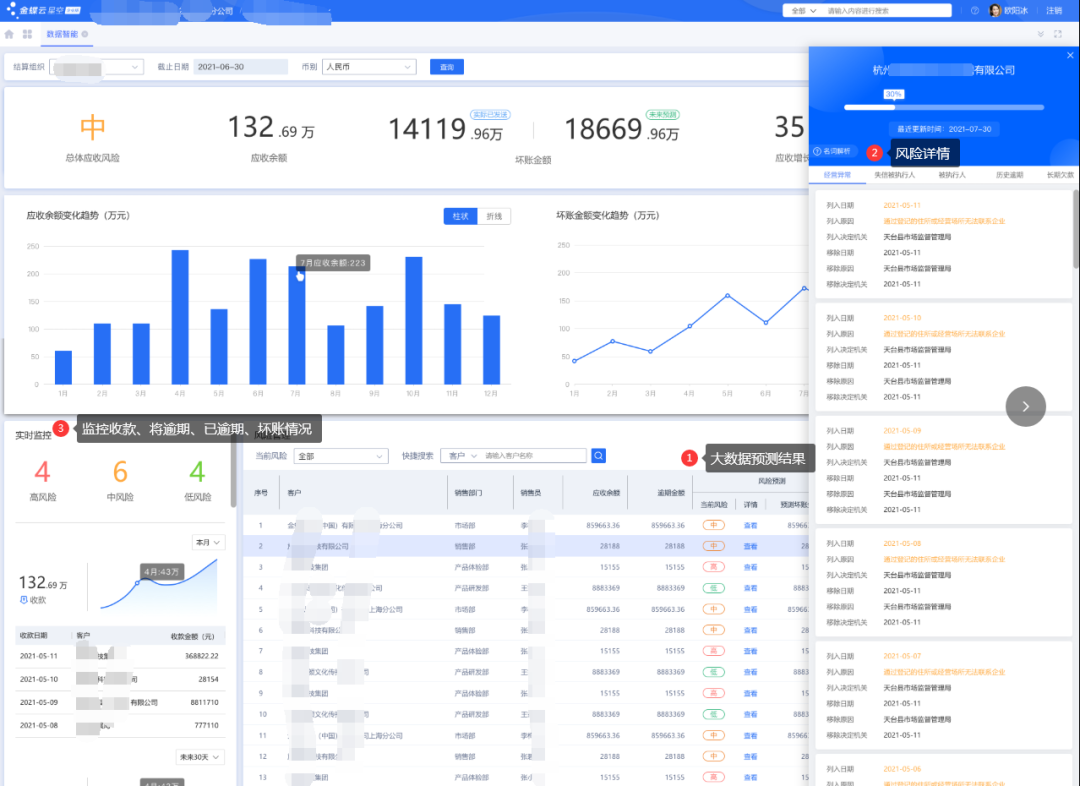The height and width of the screenshot is (786, 1080).
Task: Open the 未来30天 dropdown
Action: 200,757
